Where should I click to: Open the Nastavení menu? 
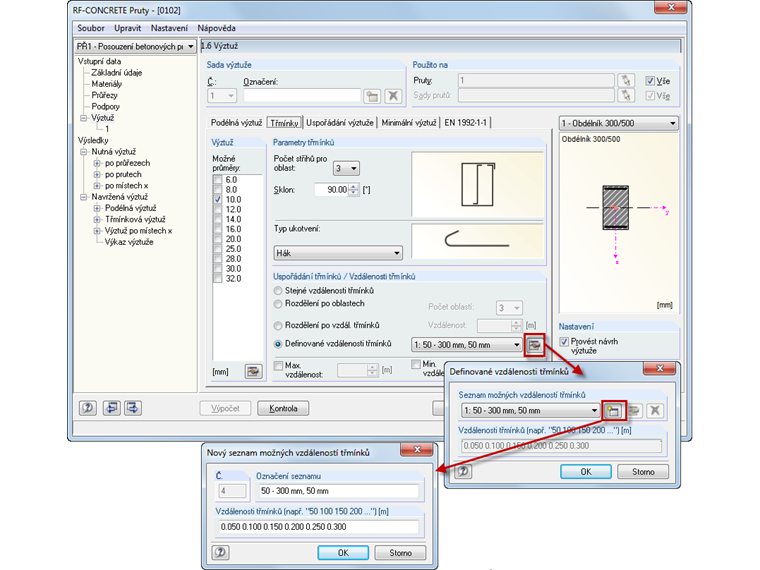169,28
